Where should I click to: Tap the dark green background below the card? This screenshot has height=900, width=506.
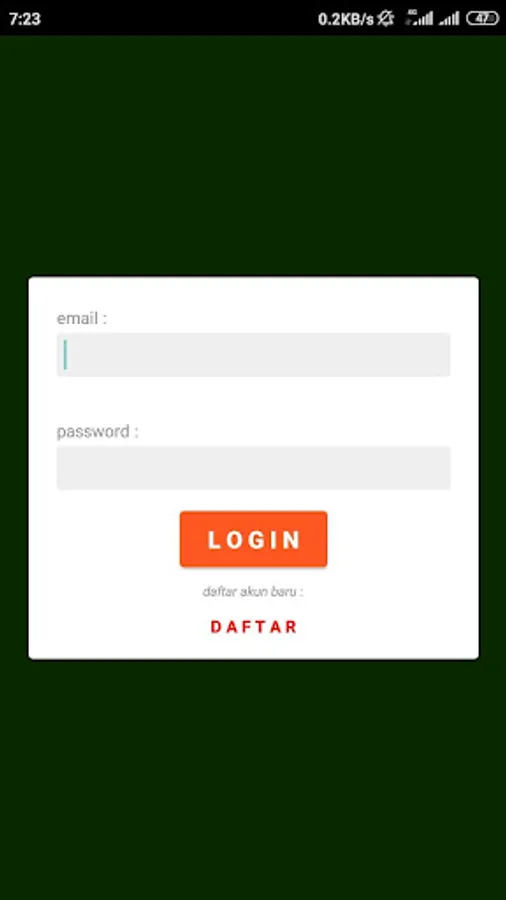pyautogui.click(x=253, y=779)
